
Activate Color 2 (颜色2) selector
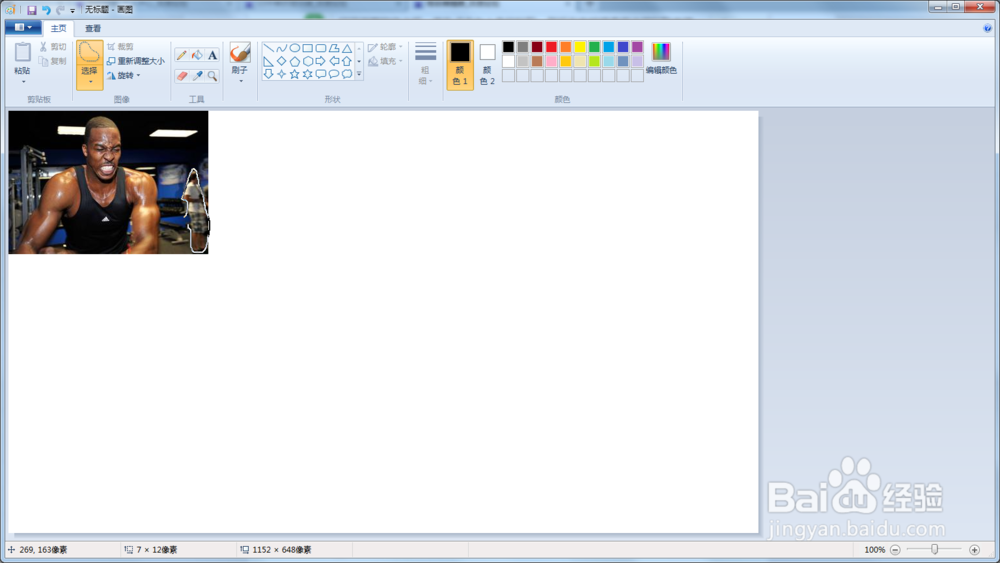tap(487, 64)
